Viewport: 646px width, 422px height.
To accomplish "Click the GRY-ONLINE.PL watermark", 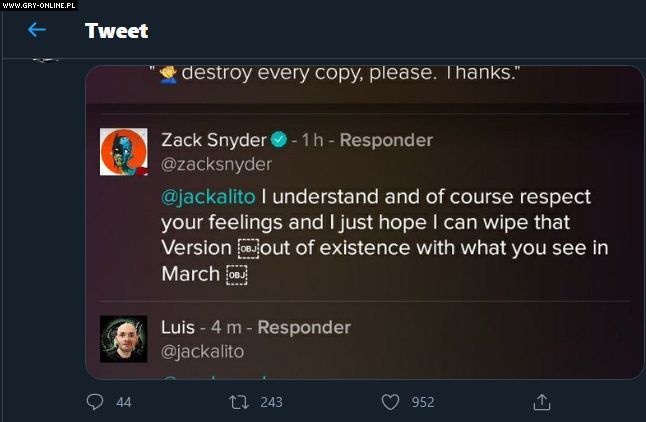I will pyautogui.click(x=38, y=6).
